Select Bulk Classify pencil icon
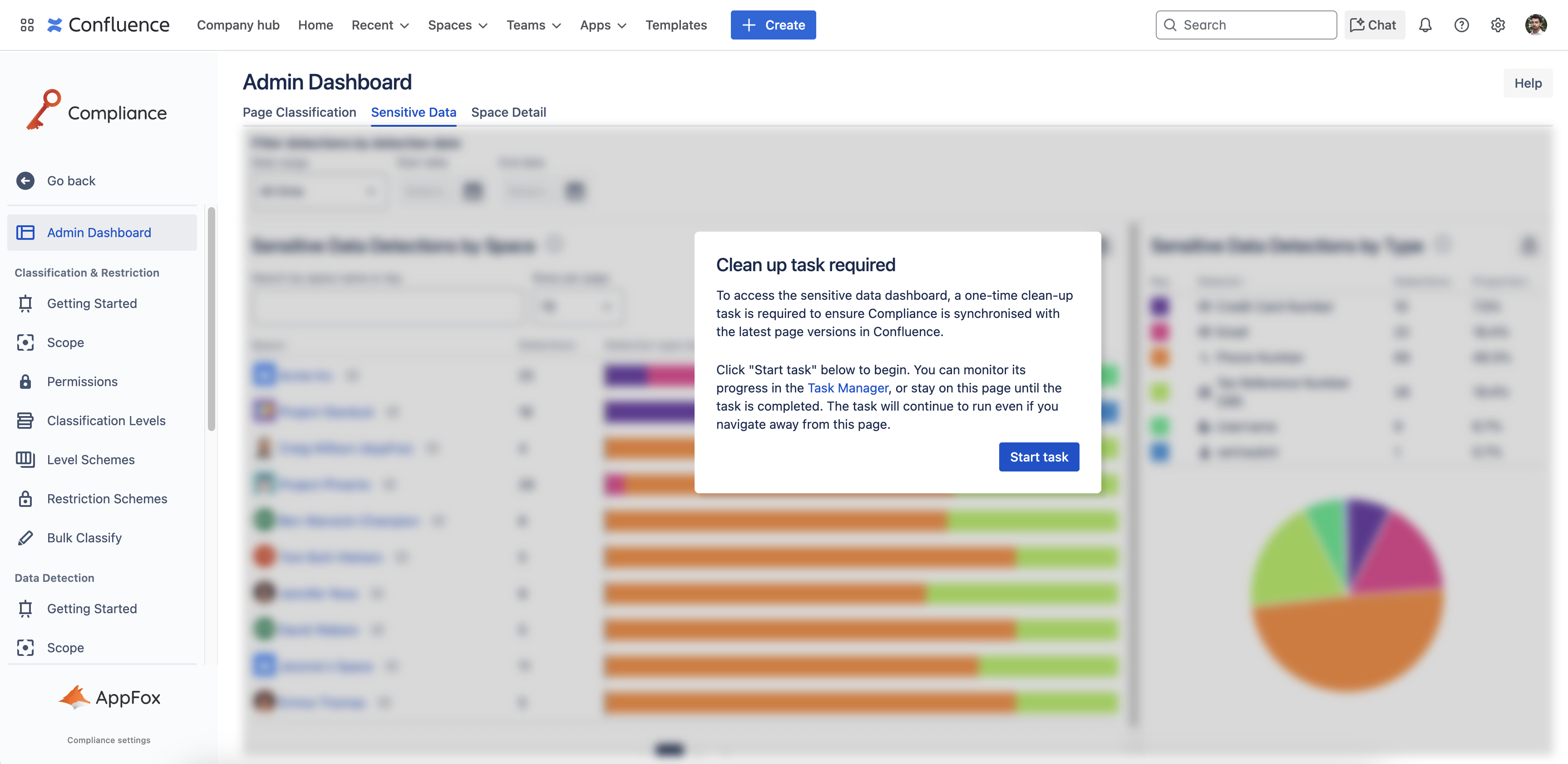This screenshot has height=764, width=1568. pos(25,538)
